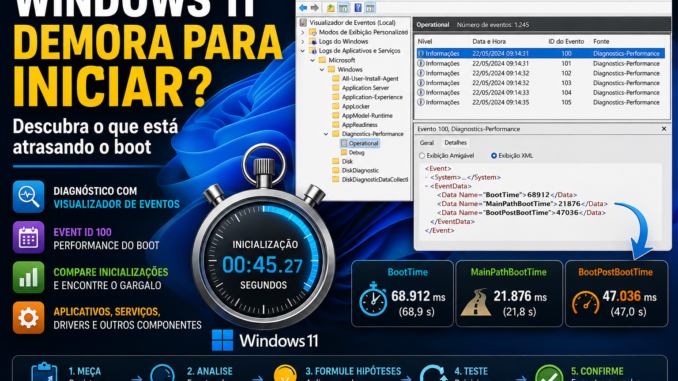This screenshot has width=678, height=381.
Task: Click the 68.912 ms BootTime card value
Action: [418, 296]
